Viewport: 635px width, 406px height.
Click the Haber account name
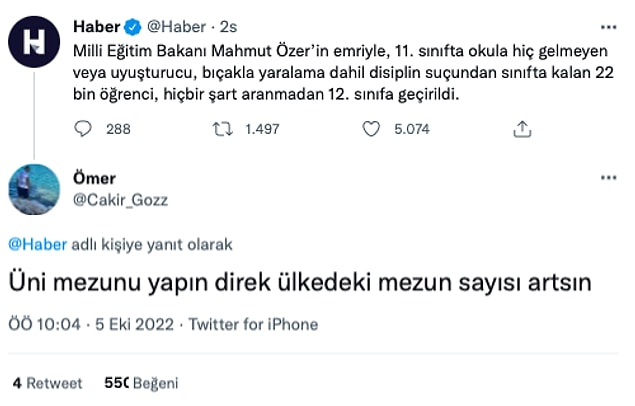[x=97, y=24]
